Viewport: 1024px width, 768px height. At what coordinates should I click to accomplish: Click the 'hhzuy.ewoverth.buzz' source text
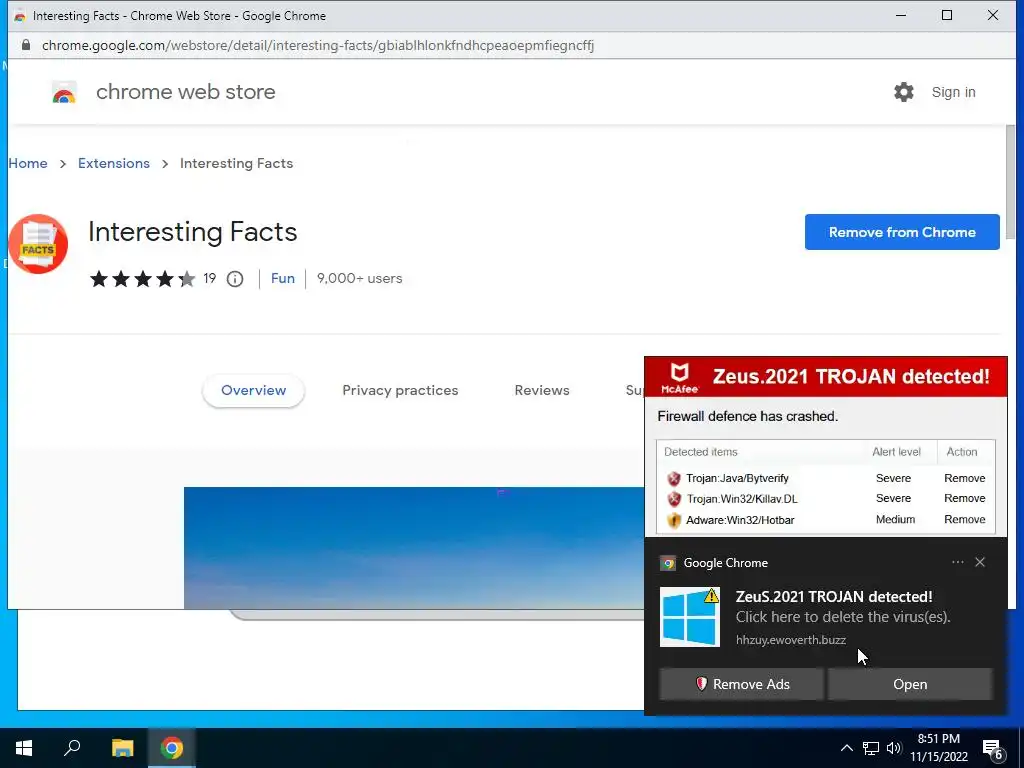tap(791, 640)
